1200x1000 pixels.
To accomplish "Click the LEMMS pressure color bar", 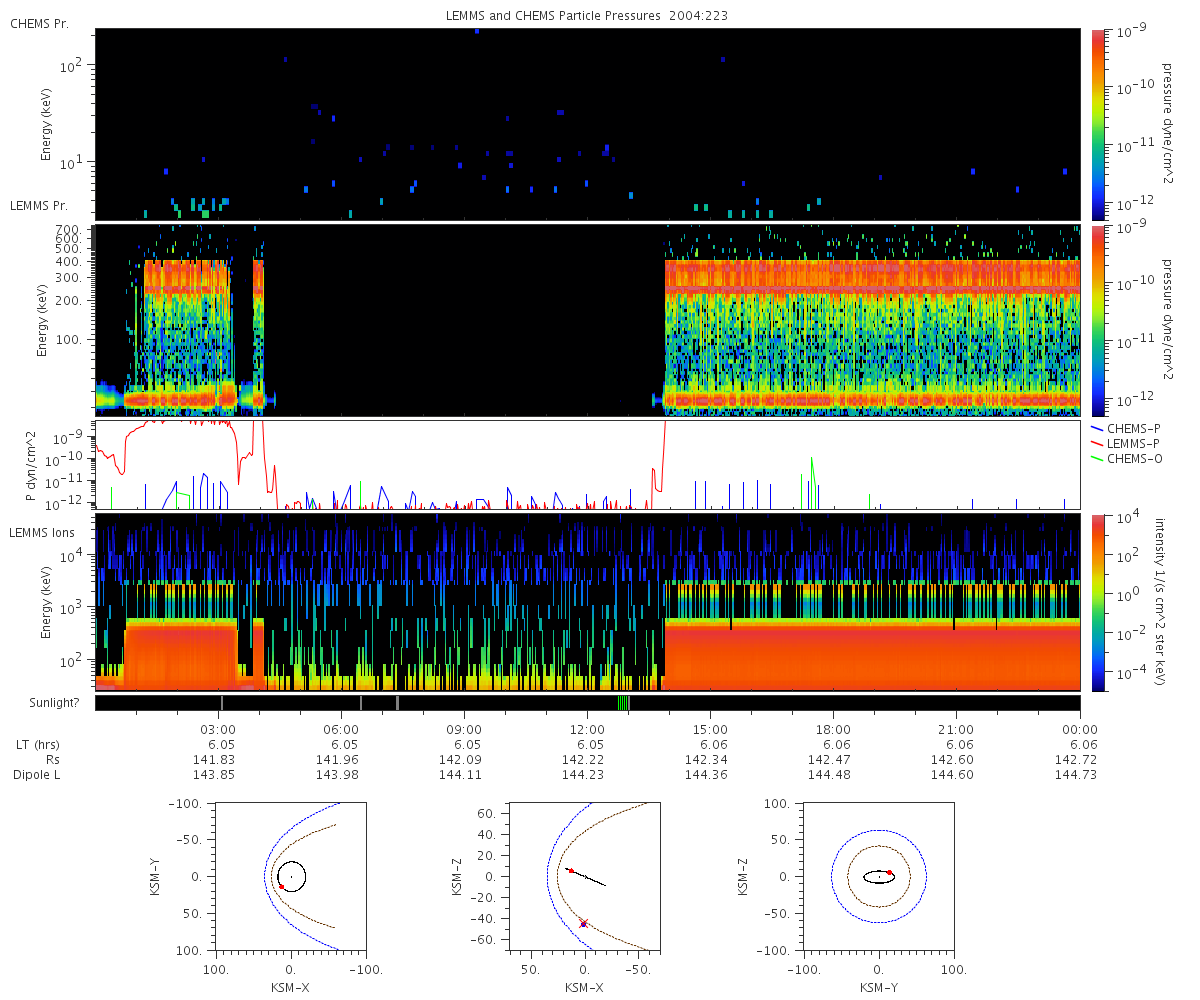I will click(1098, 320).
